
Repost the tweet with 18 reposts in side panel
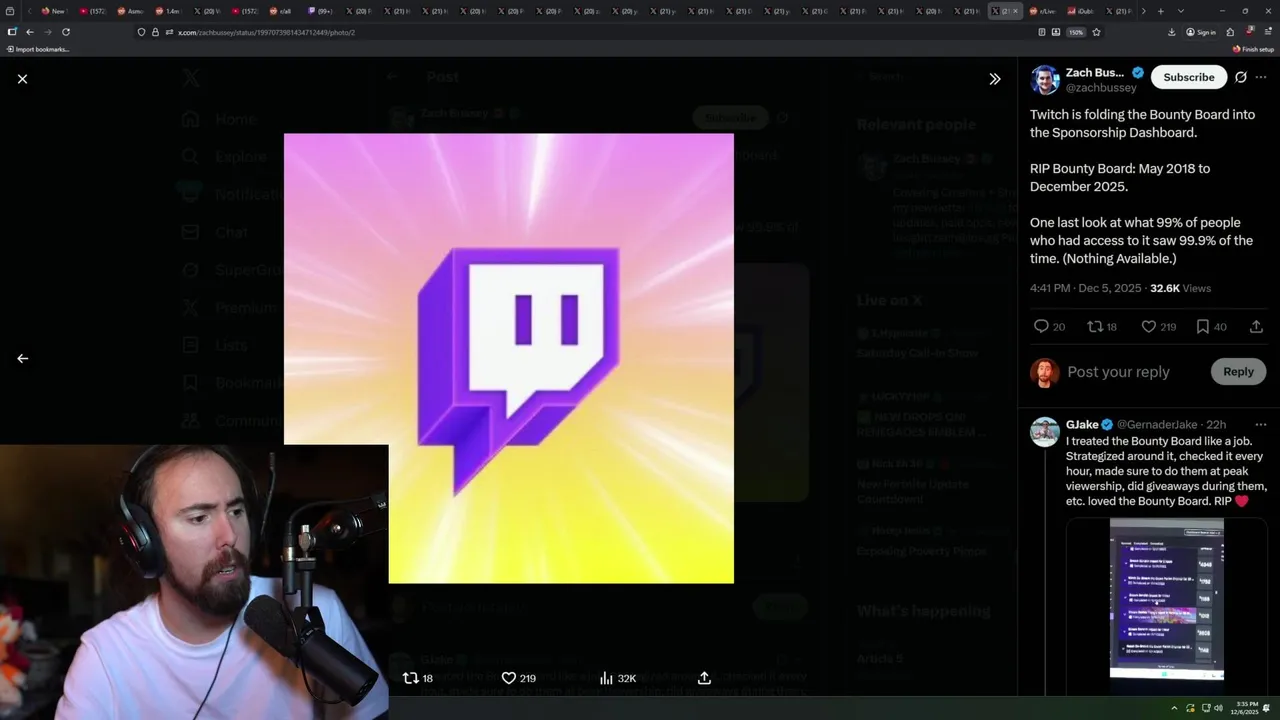pyautogui.click(x=1095, y=326)
